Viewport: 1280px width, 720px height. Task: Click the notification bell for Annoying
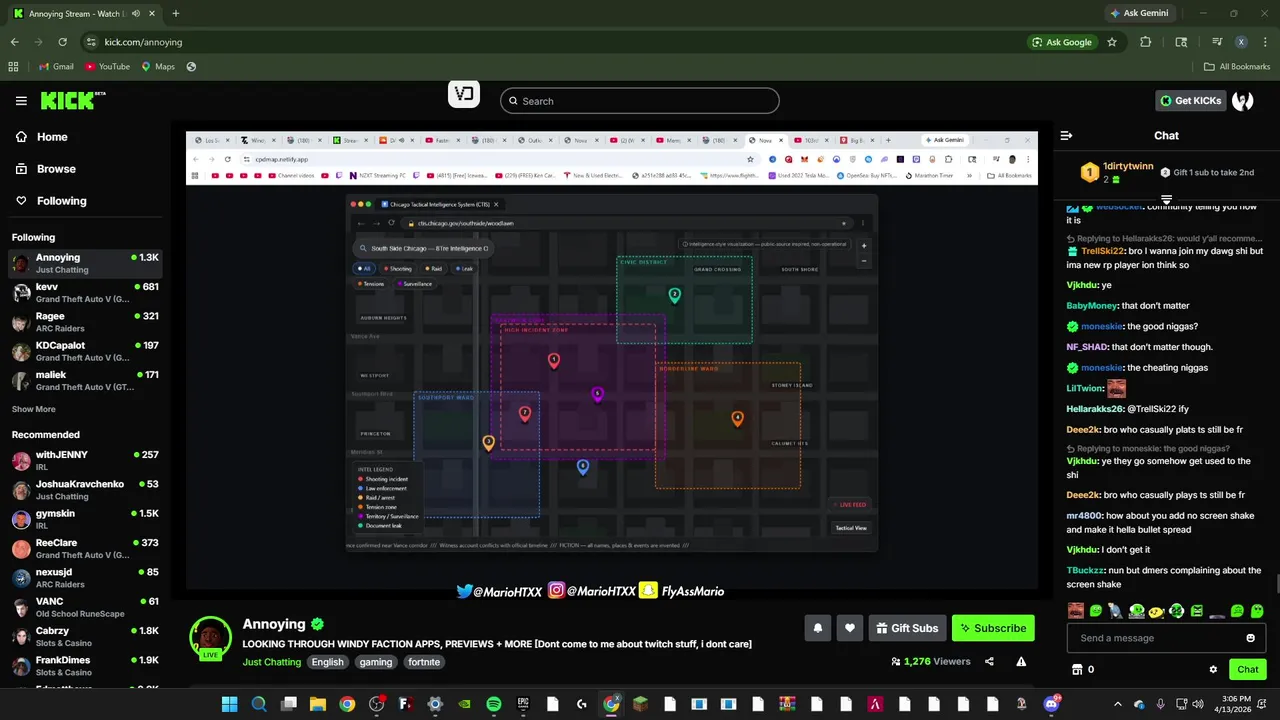click(x=817, y=628)
